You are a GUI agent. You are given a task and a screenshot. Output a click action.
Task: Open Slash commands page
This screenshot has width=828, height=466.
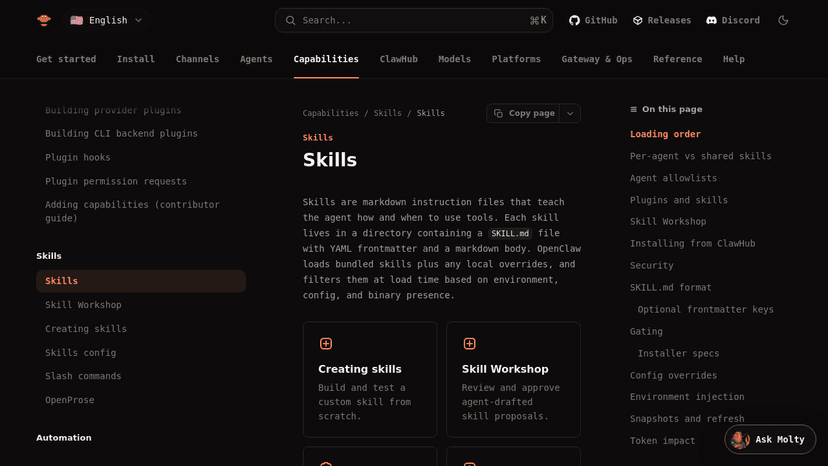pos(83,376)
